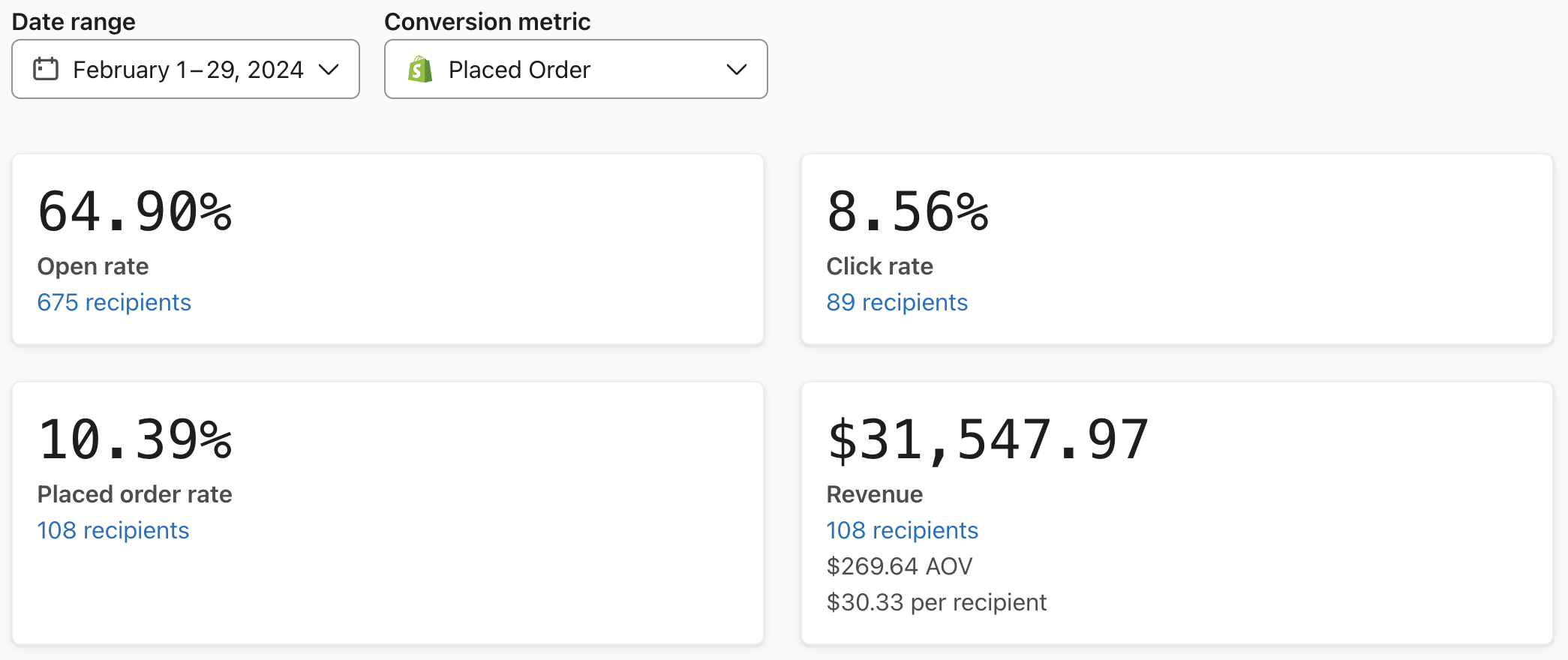The image size is (1568, 660).
Task: Click the 8.56% click rate value
Action: pos(908,212)
